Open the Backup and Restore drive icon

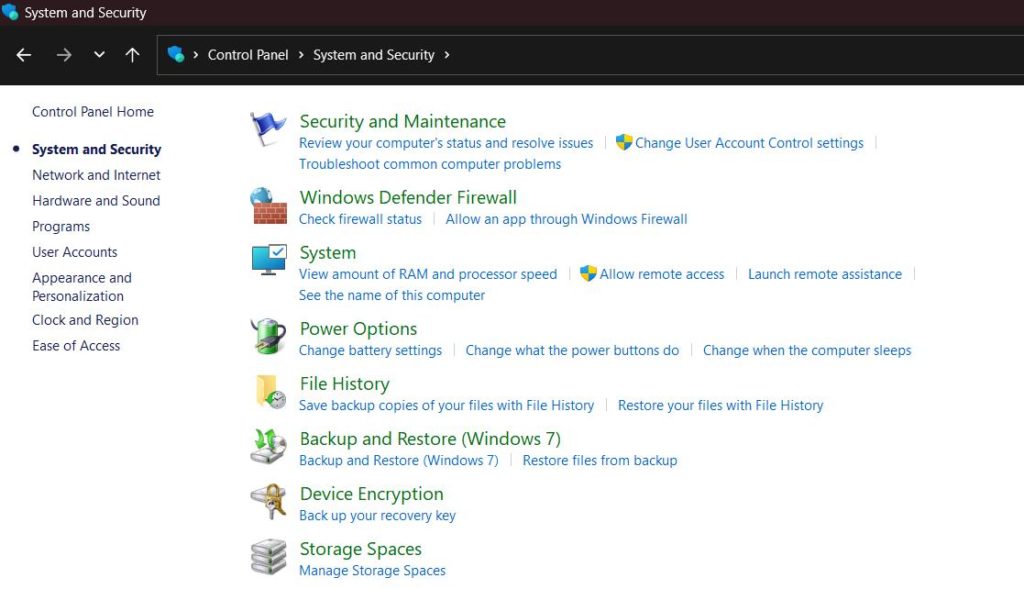click(x=268, y=446)
